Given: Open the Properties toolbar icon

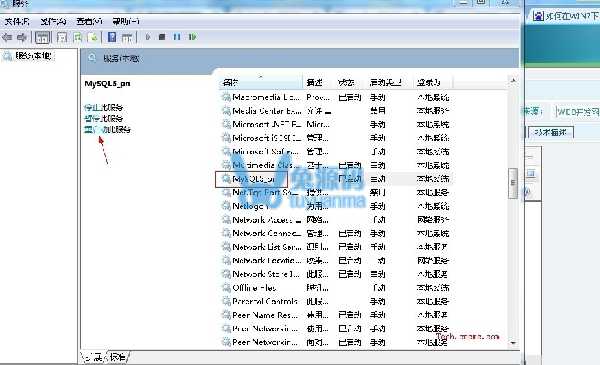Looking at the screenshot, I should [x=62, y=37].
